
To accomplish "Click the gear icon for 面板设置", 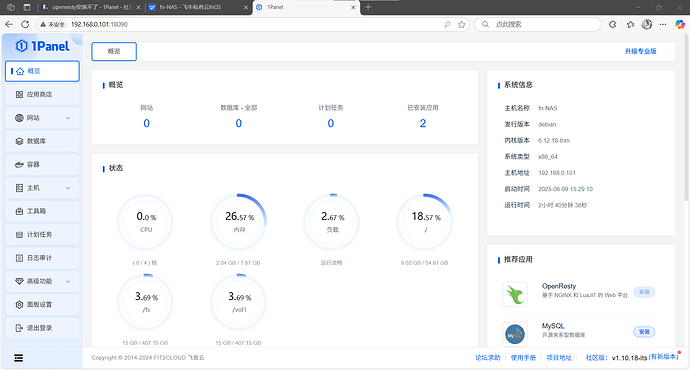I will coord(19,304).
